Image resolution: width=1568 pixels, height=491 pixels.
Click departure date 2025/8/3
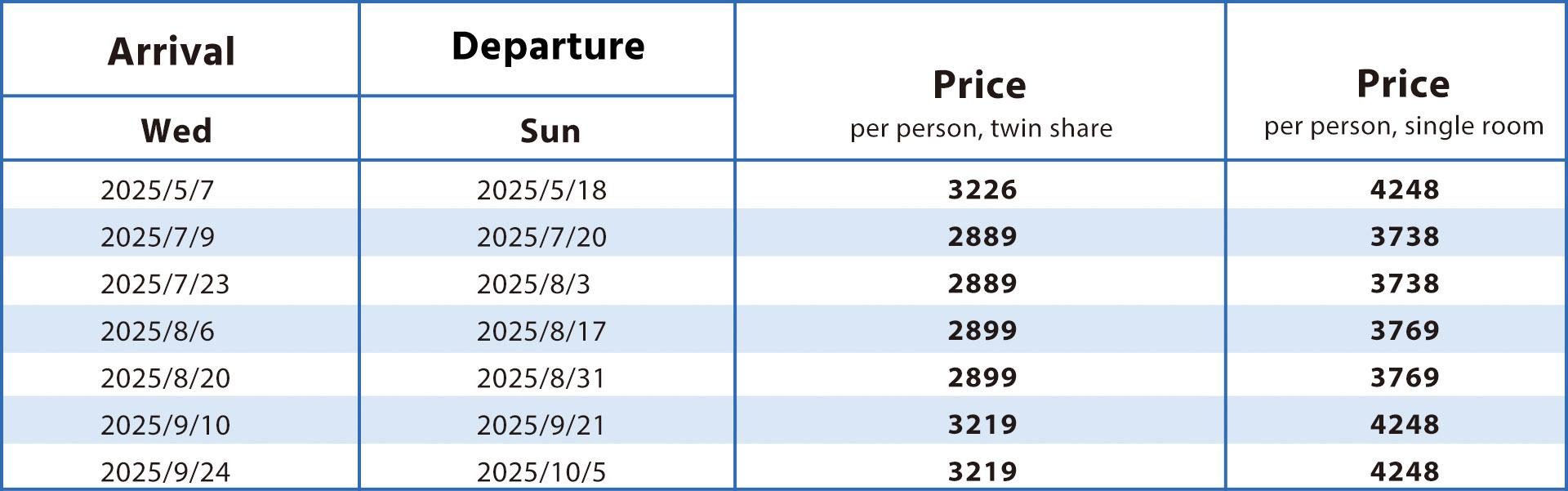click(x=533, y=283)
